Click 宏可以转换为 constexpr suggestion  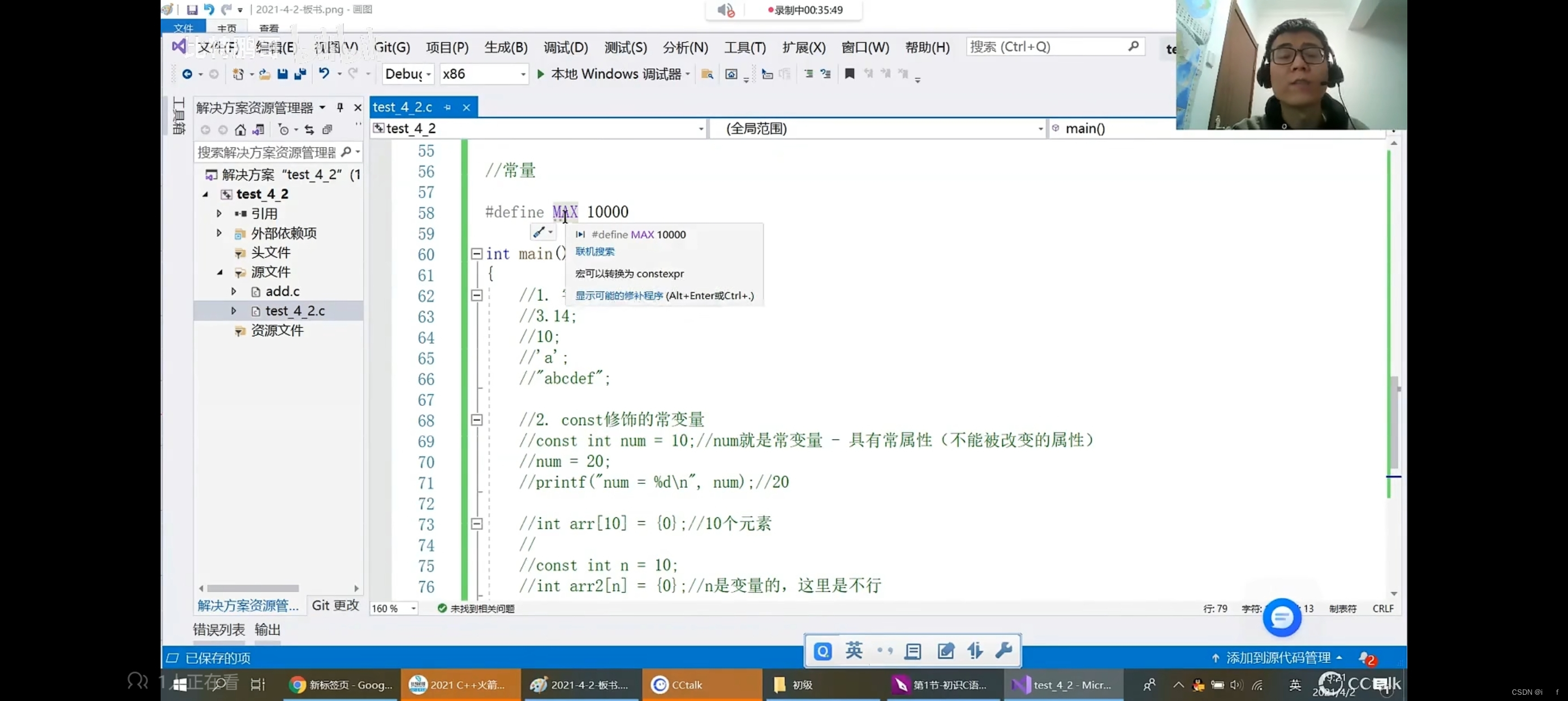pos(630,273)
